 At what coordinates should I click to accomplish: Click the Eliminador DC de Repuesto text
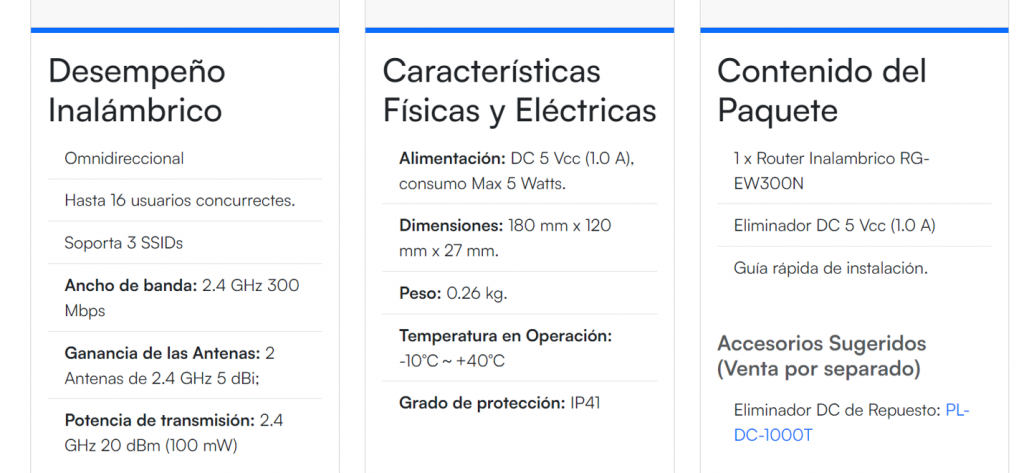(837, 410)
